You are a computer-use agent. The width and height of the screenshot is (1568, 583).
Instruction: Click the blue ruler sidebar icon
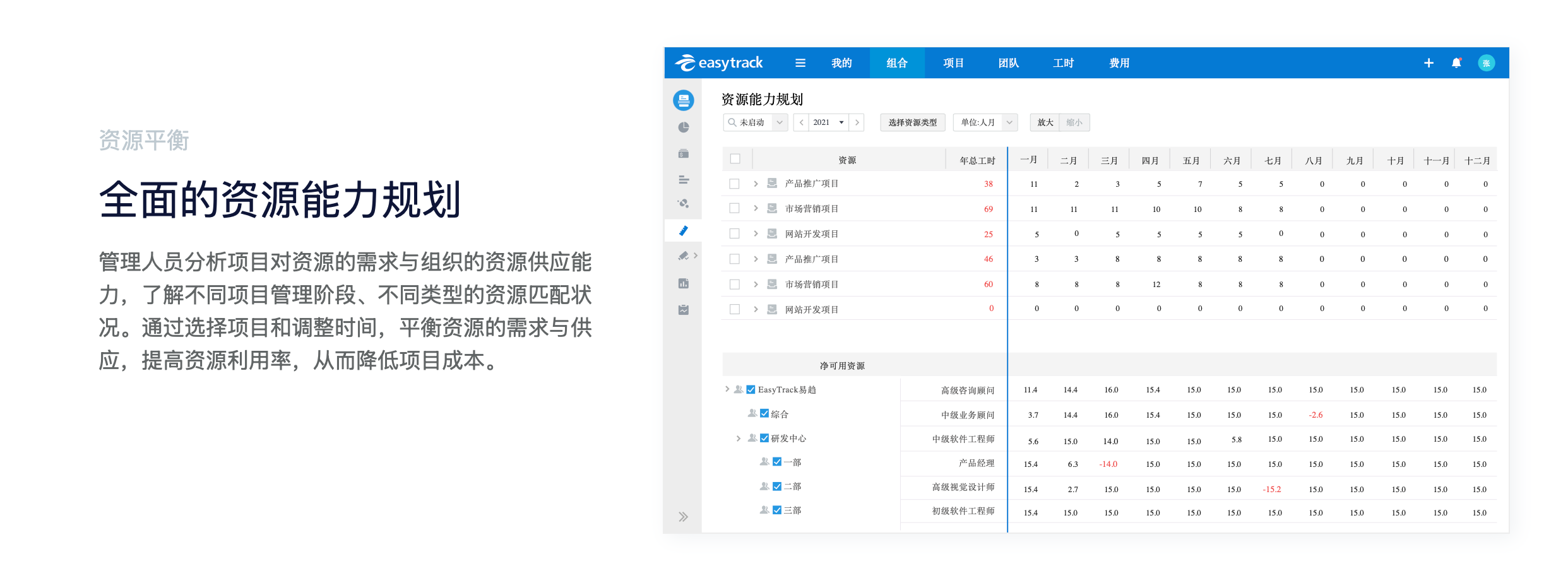point(683,231)
